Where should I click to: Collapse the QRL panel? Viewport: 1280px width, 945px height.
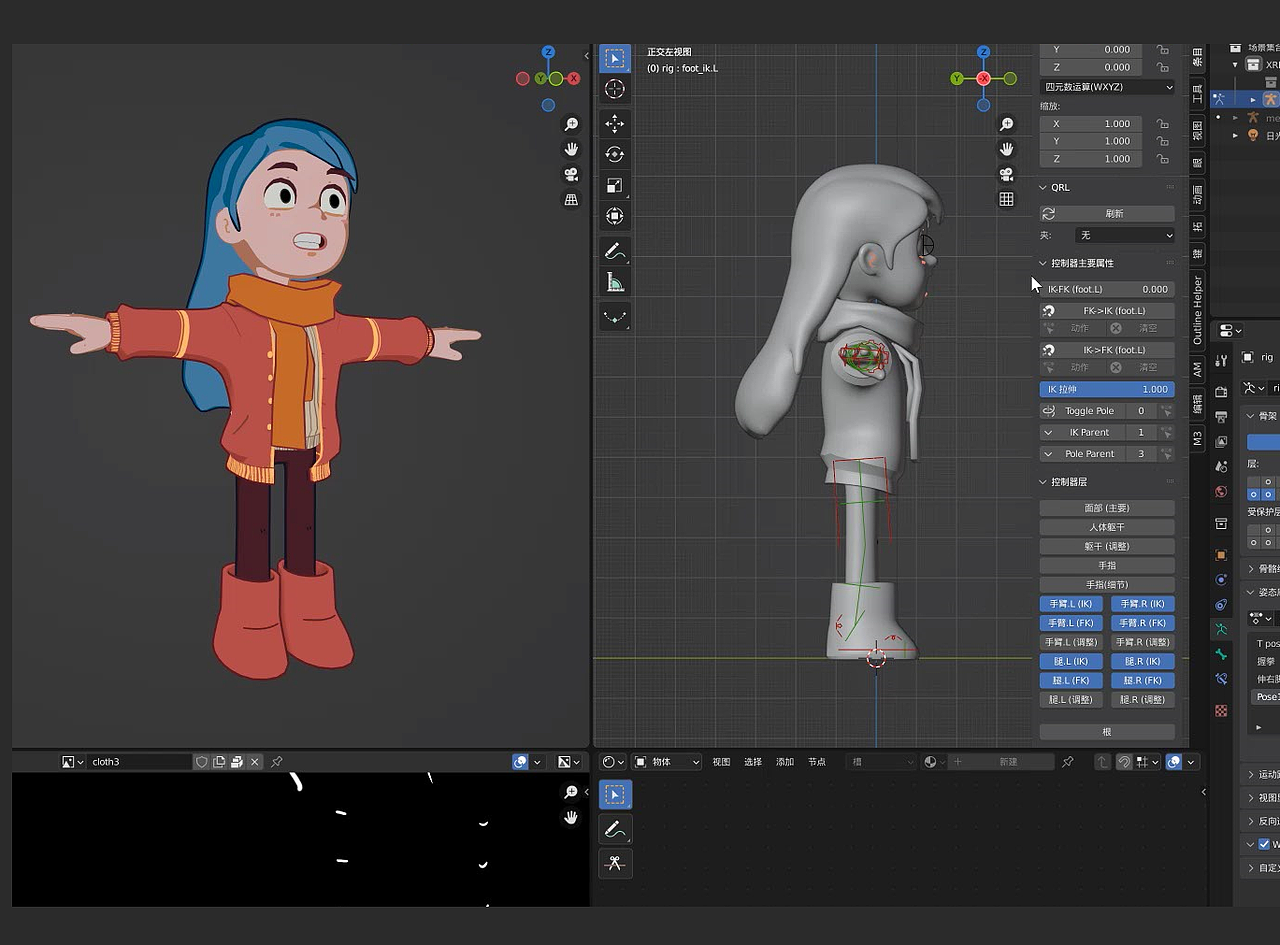[x=1043, y=187]
